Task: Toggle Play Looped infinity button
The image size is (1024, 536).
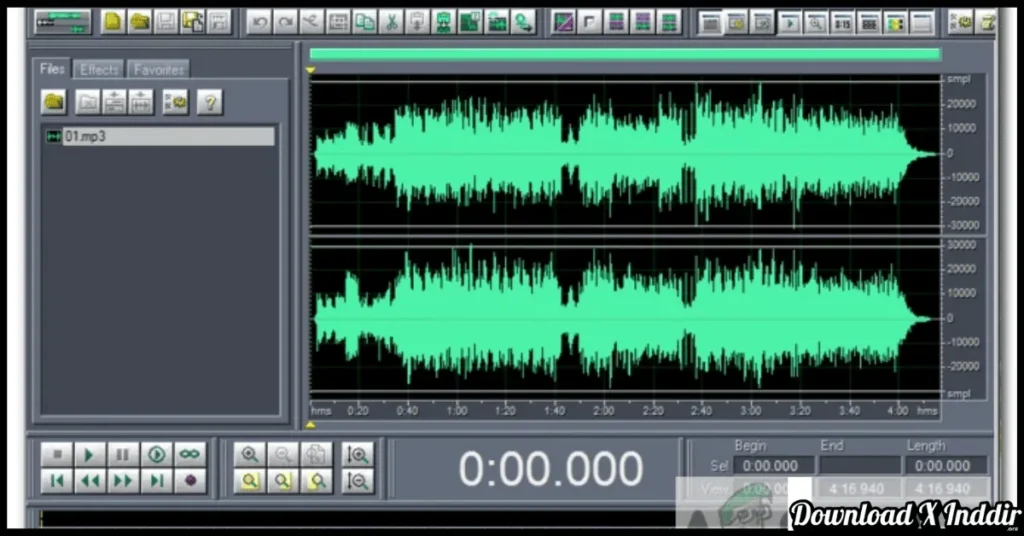Action: 188,454
